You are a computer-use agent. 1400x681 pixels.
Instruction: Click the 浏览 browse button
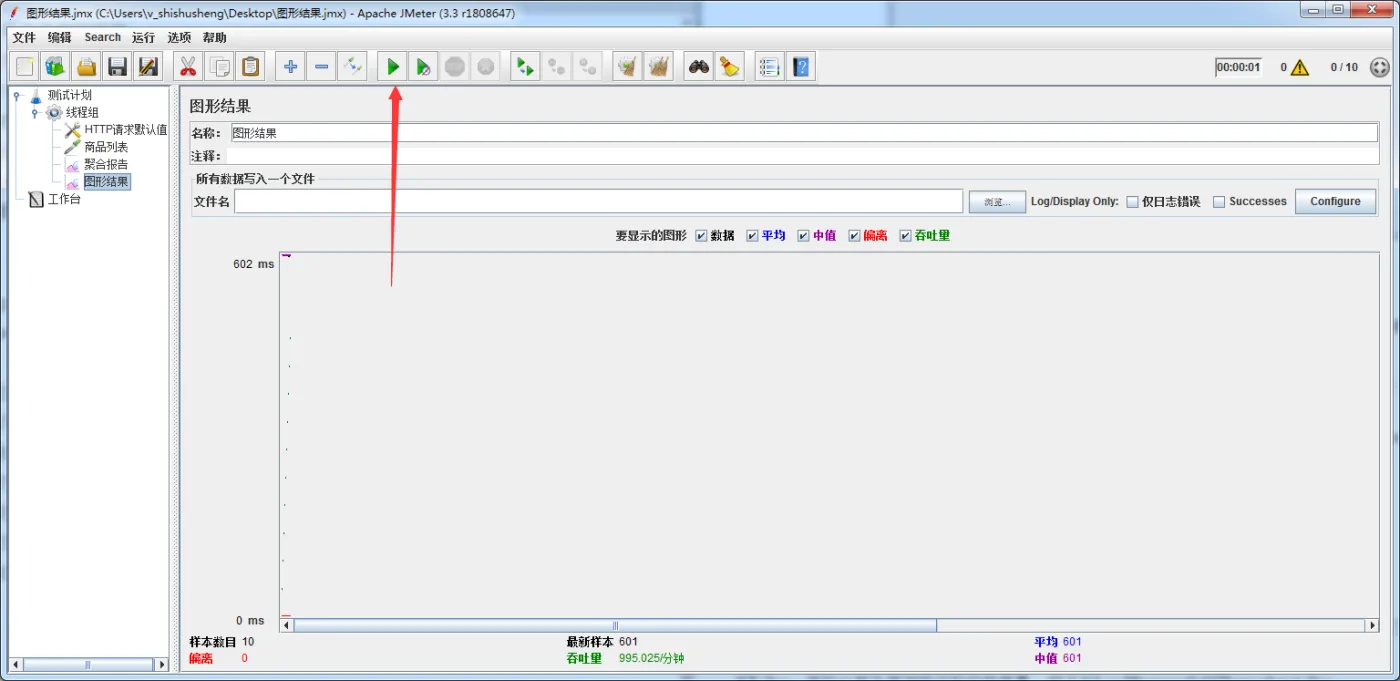tap(997, 202)
